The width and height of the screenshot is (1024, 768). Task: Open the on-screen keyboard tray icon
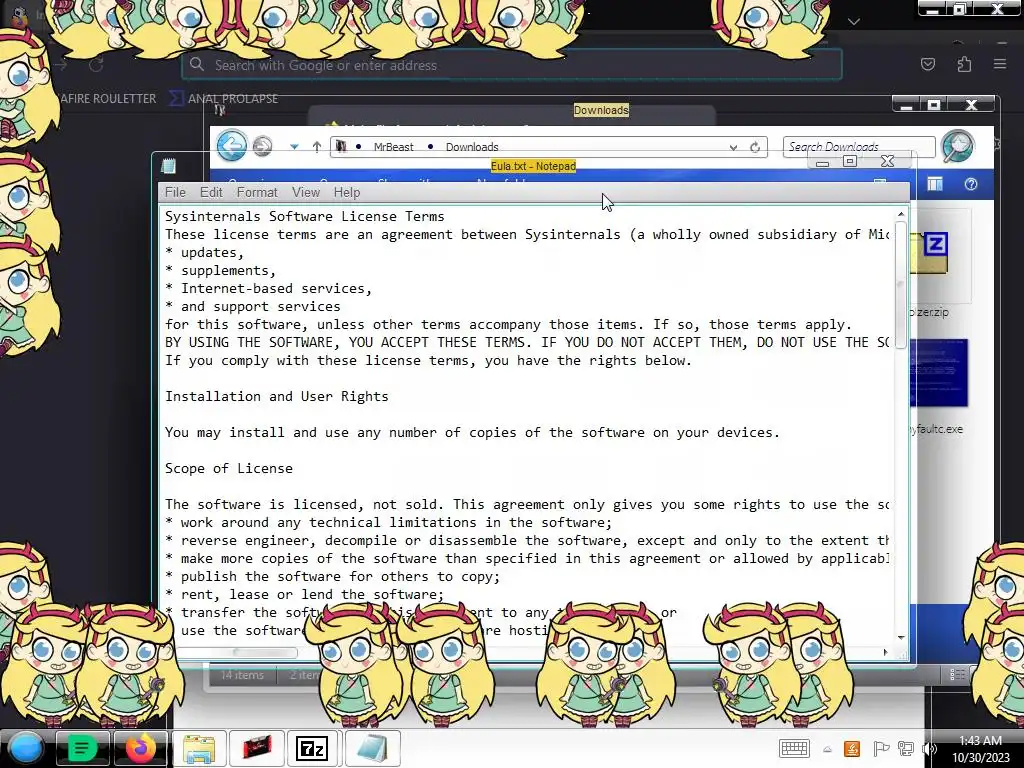[x=794, y=748]
